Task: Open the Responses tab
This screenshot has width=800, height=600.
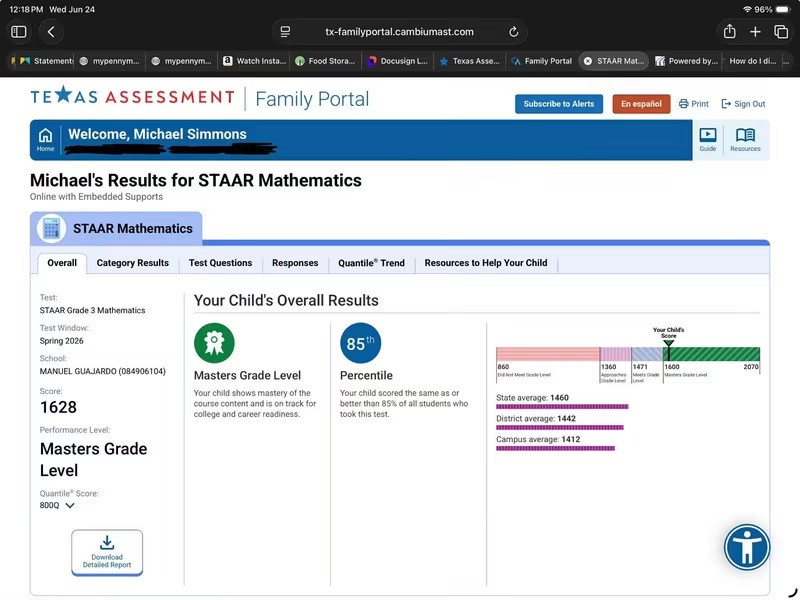Action: point(295,263)
